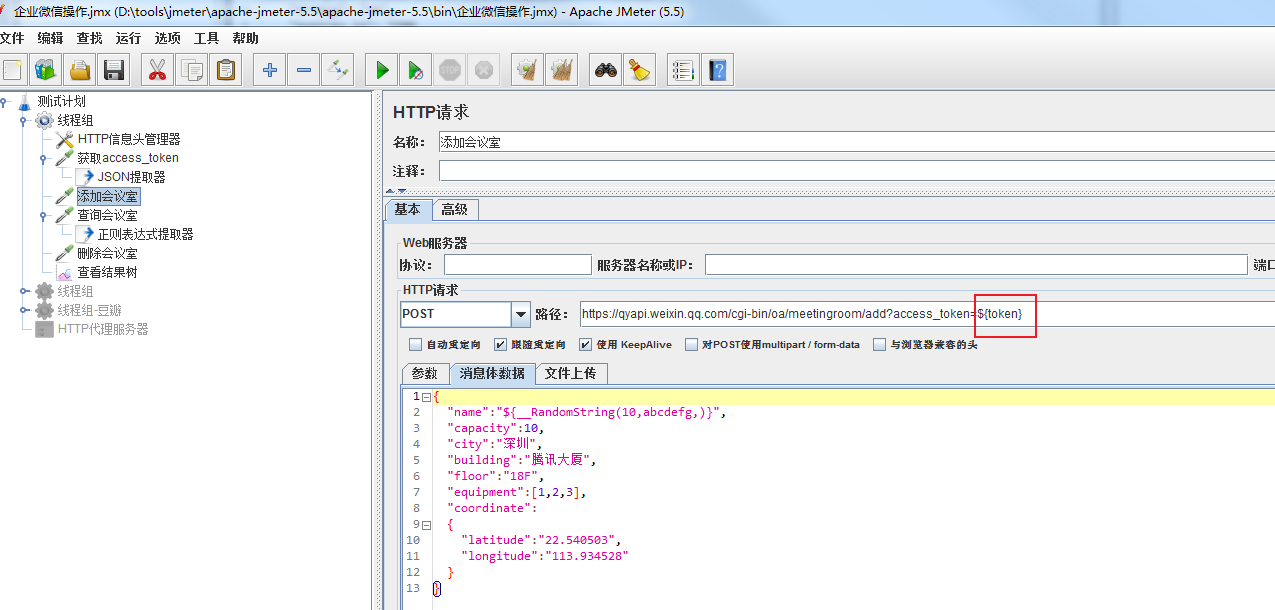
Task: Enable 对POST使用multipart / form-data checkbox
Action: pyautogui.click(x=692, y=345)
